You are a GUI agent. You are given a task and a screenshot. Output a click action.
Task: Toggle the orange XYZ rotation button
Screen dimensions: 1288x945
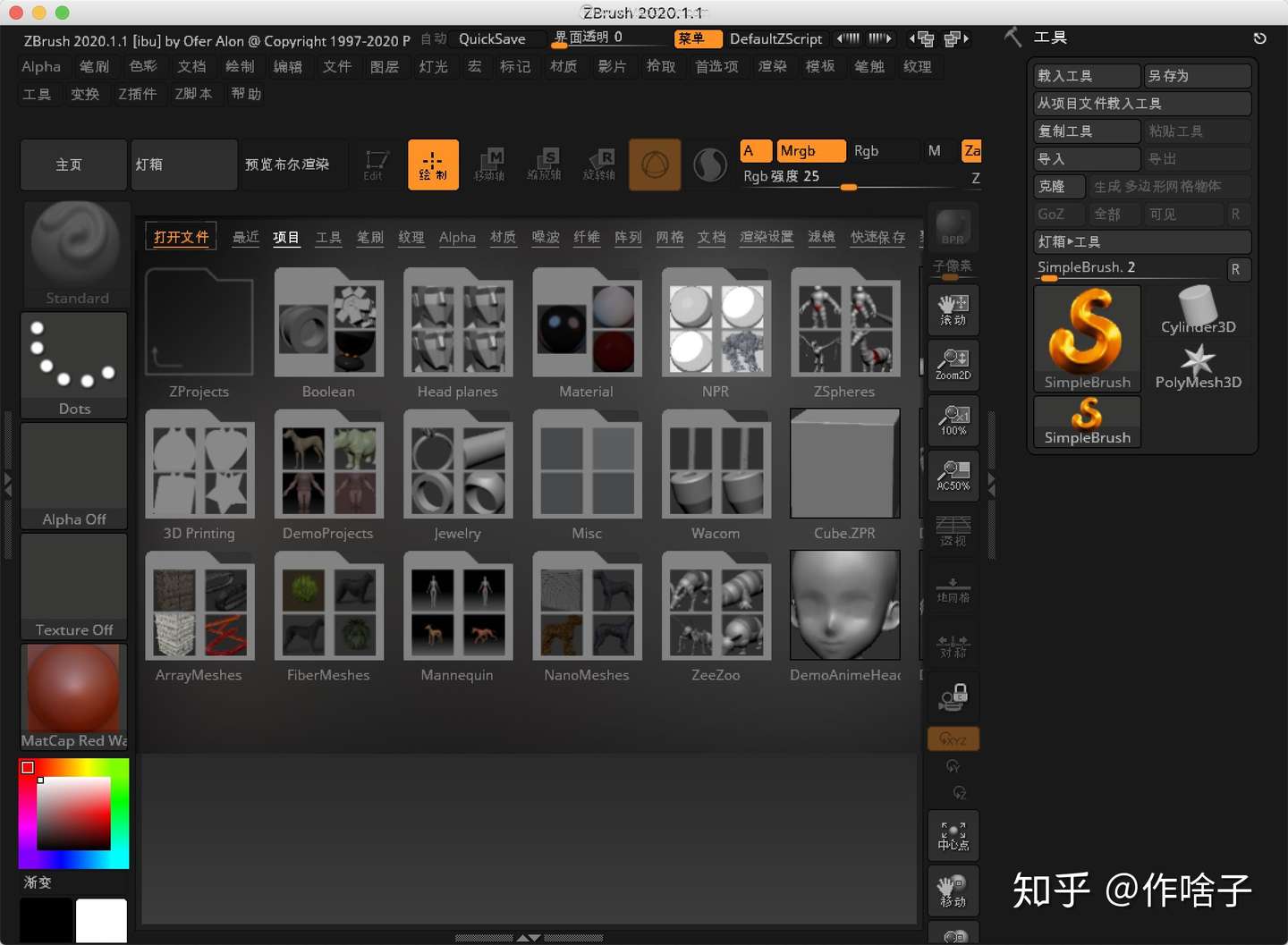point(953,739)
